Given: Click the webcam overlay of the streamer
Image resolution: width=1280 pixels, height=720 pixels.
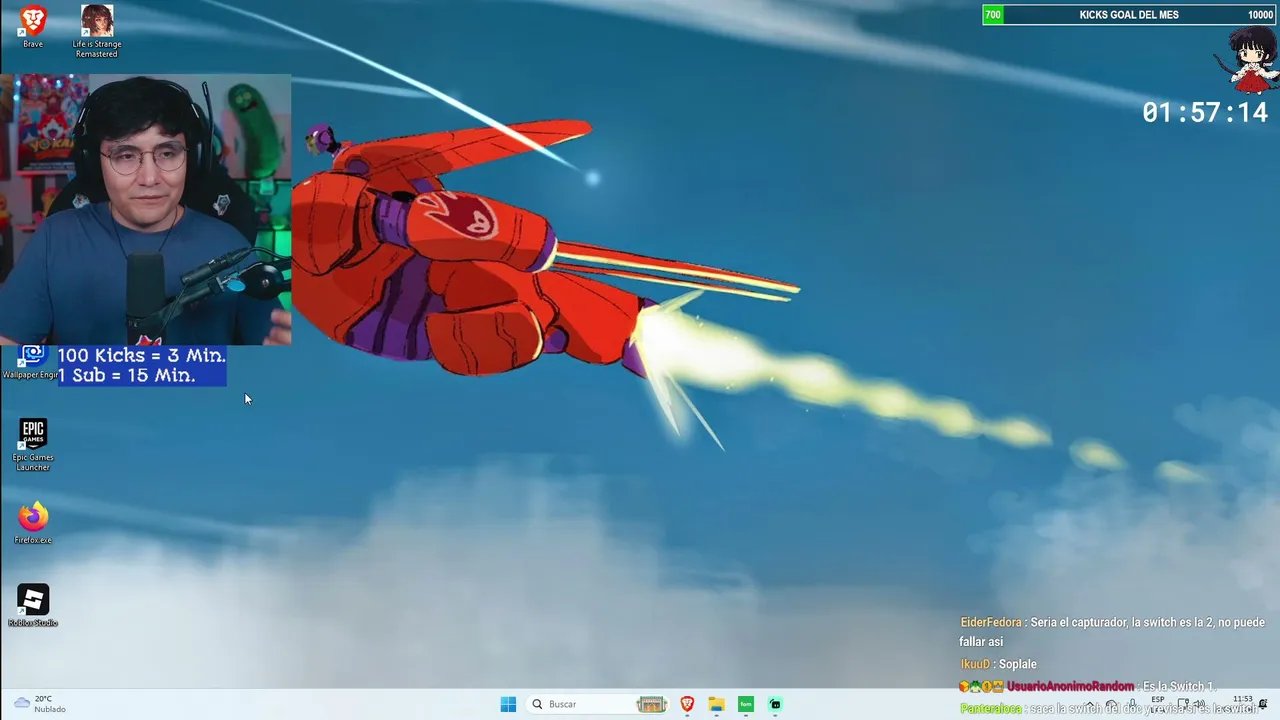Looking at the screenshot, I should (x=146, y=210).
